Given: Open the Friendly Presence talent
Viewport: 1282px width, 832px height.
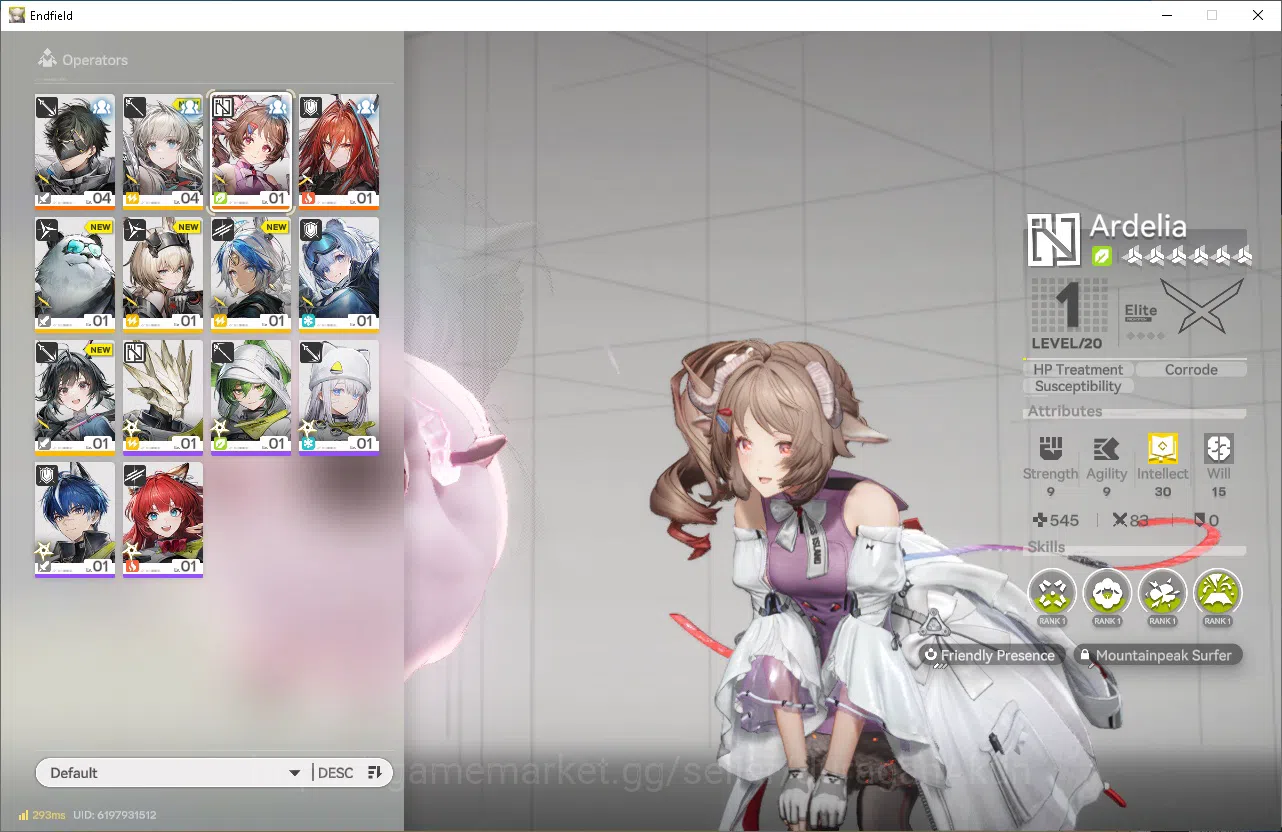Looking at the screenshot, I should pos(989,656).
